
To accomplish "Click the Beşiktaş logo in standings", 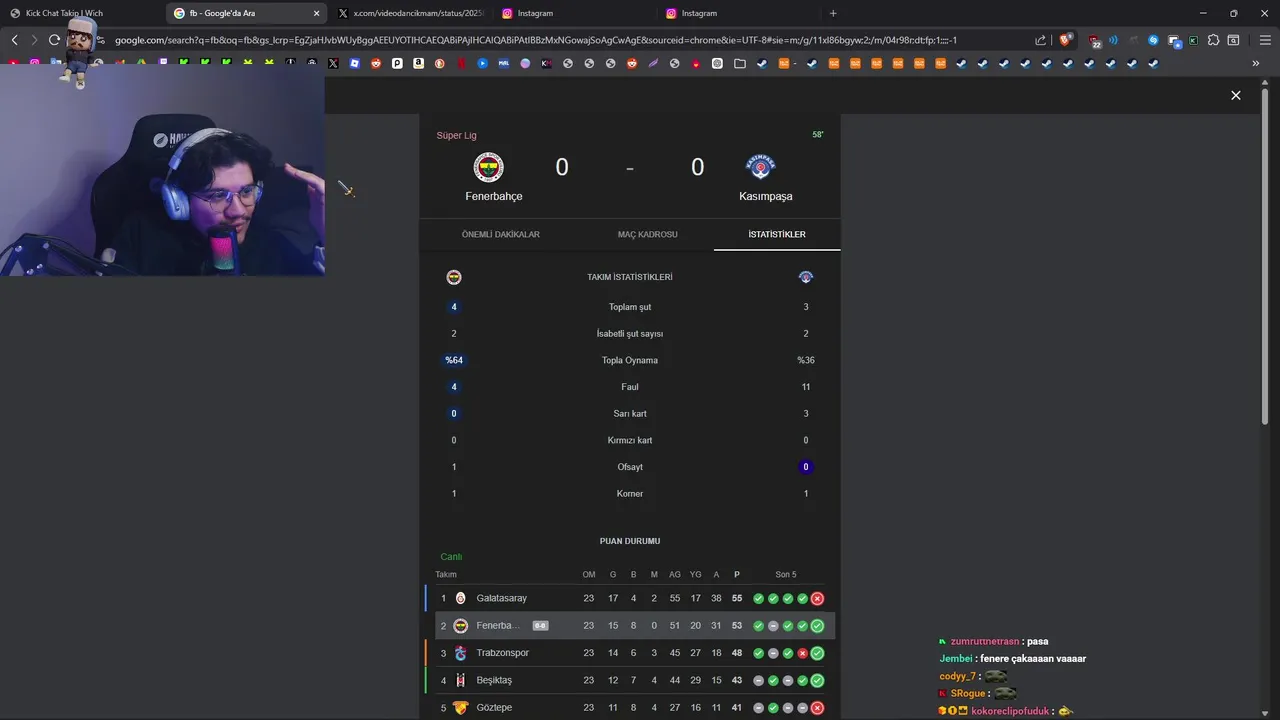I will (461, 680).
